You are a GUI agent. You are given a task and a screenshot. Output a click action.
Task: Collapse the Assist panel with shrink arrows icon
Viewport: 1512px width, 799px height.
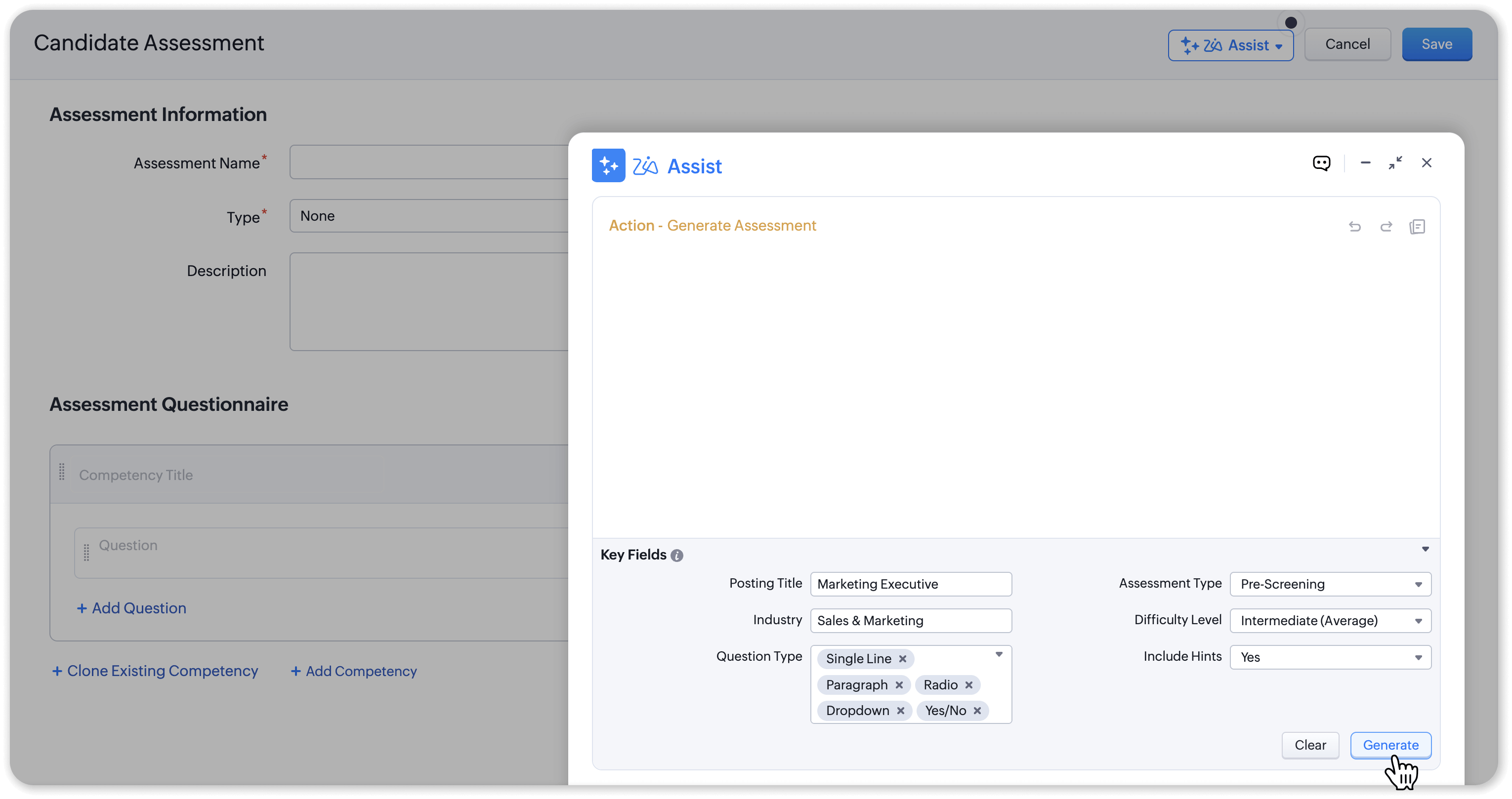click(x=1395, y=163)
